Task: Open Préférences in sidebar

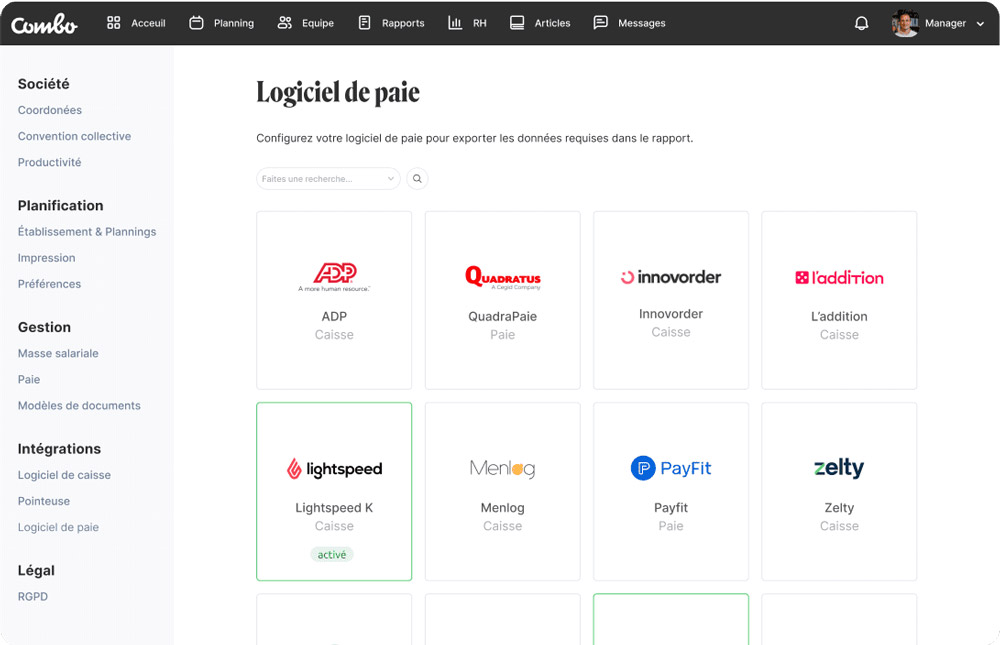Action: pyautogui.click(x=50, y=284)
